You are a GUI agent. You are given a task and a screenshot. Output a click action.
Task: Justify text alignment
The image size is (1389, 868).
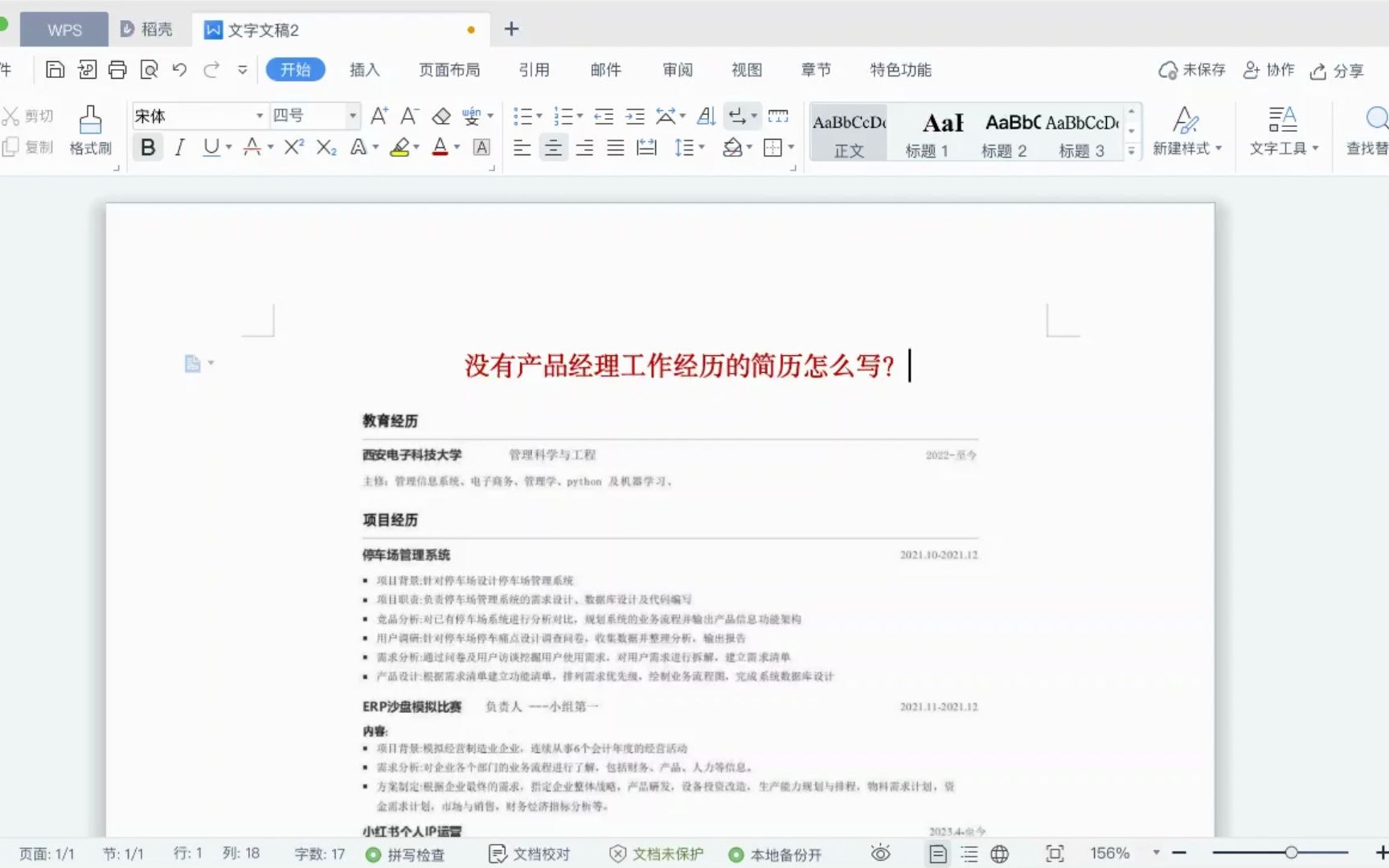pos(615,147)
